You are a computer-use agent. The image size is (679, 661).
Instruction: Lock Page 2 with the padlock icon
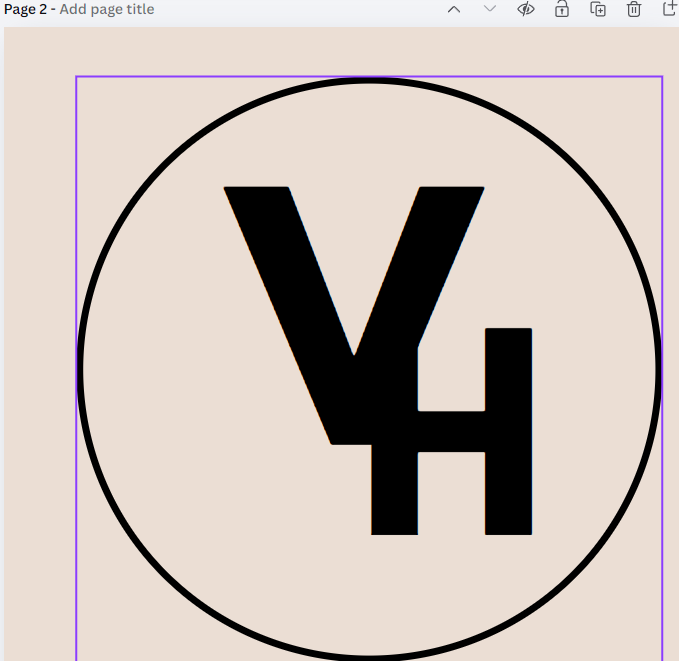point(562,9)
